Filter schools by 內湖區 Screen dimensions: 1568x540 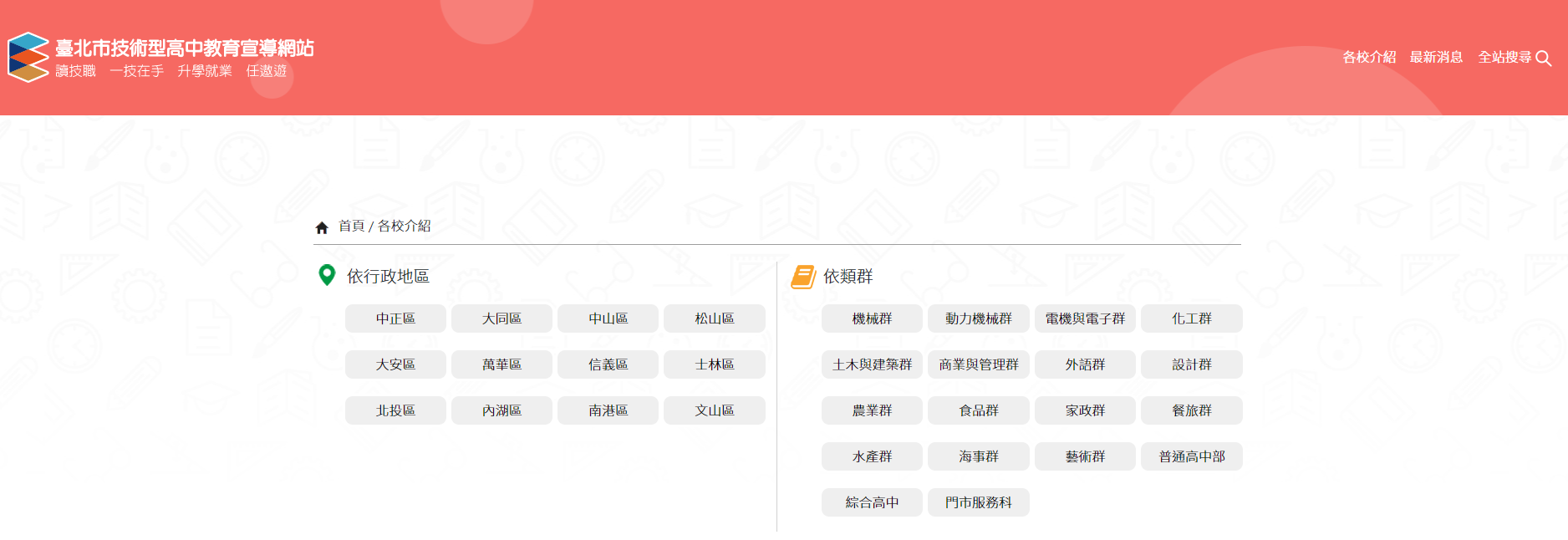click(501, 410)
